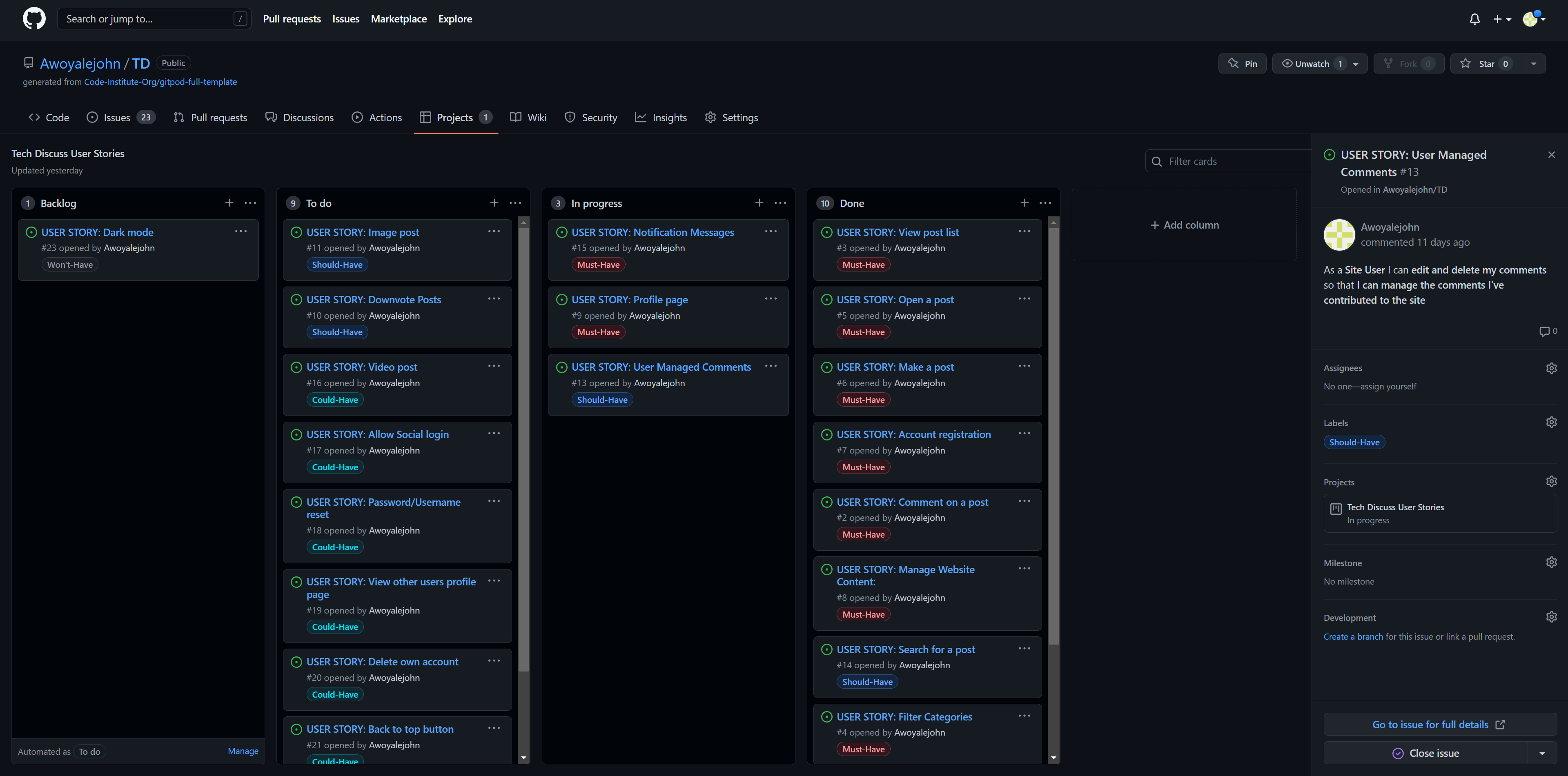The image size is (1568, 776).
Task: Expand the Star lists dropdown arrow
Action: point(1533,63)
